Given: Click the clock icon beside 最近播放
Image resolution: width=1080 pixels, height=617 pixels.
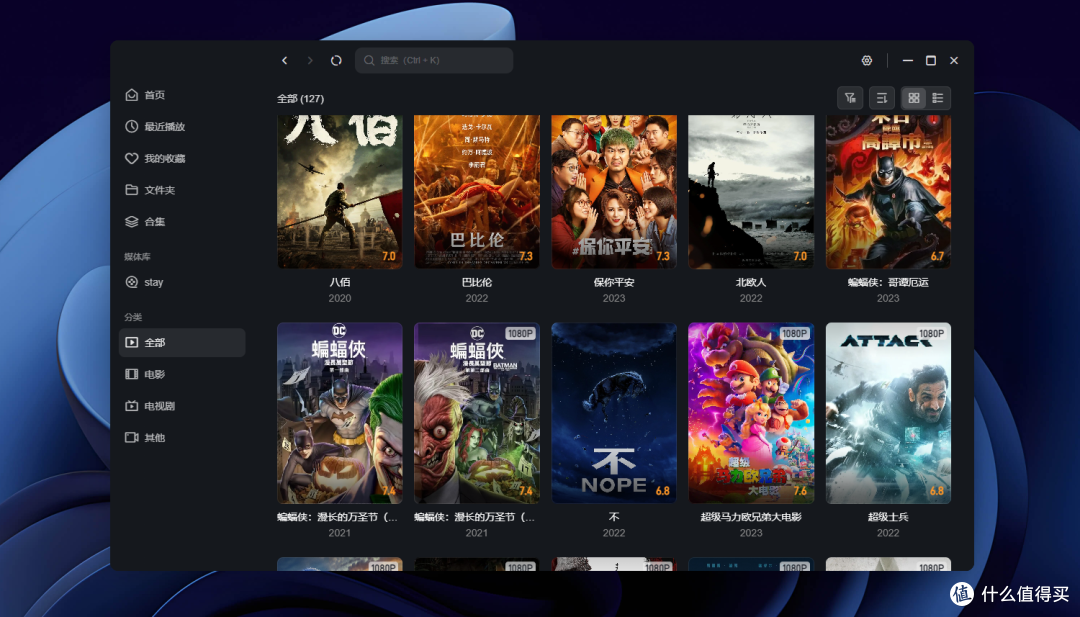Looking at the screenshot, I should click(132, 127).
